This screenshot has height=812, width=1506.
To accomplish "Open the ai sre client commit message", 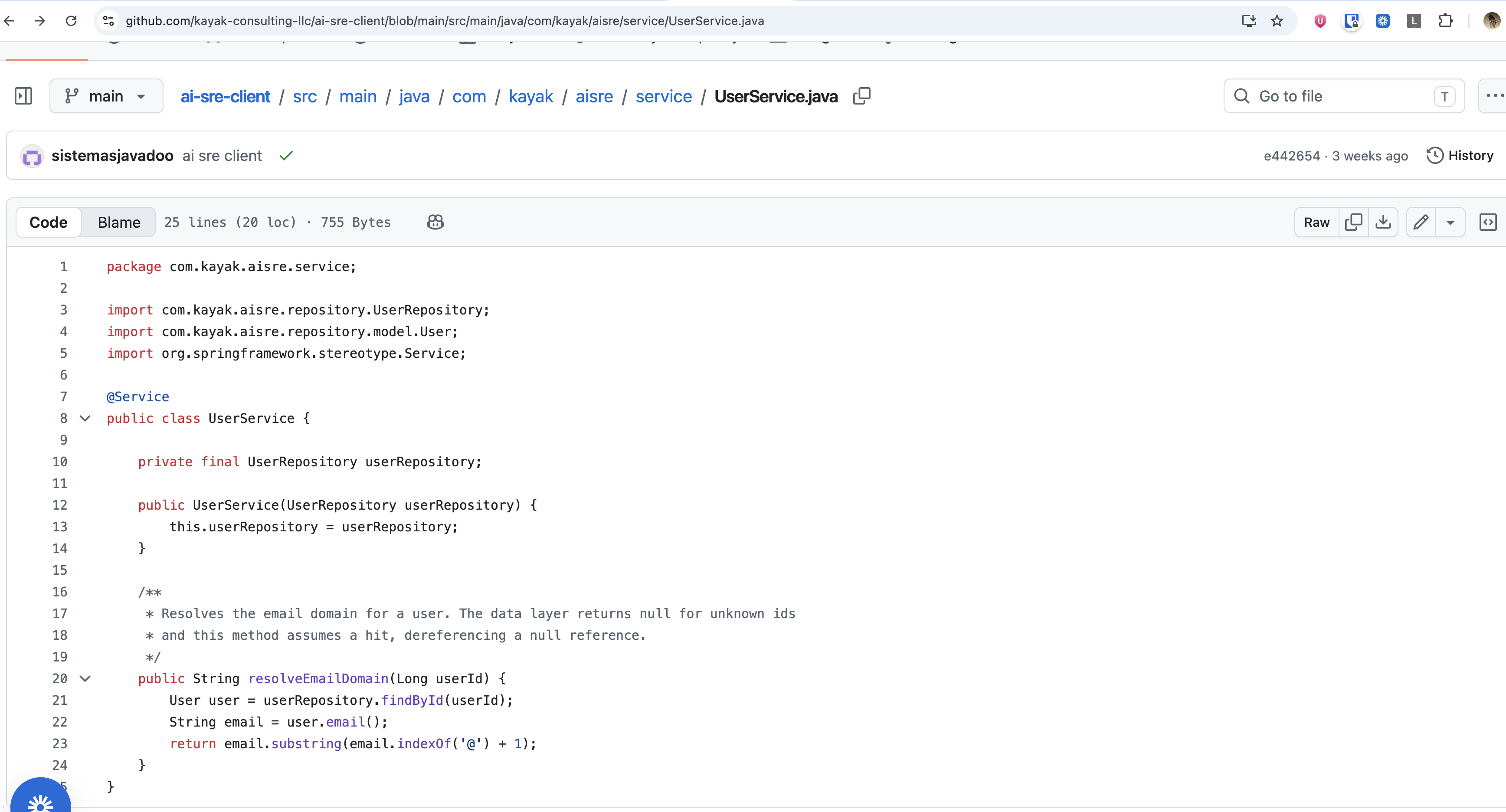I will tap(222, 156).
